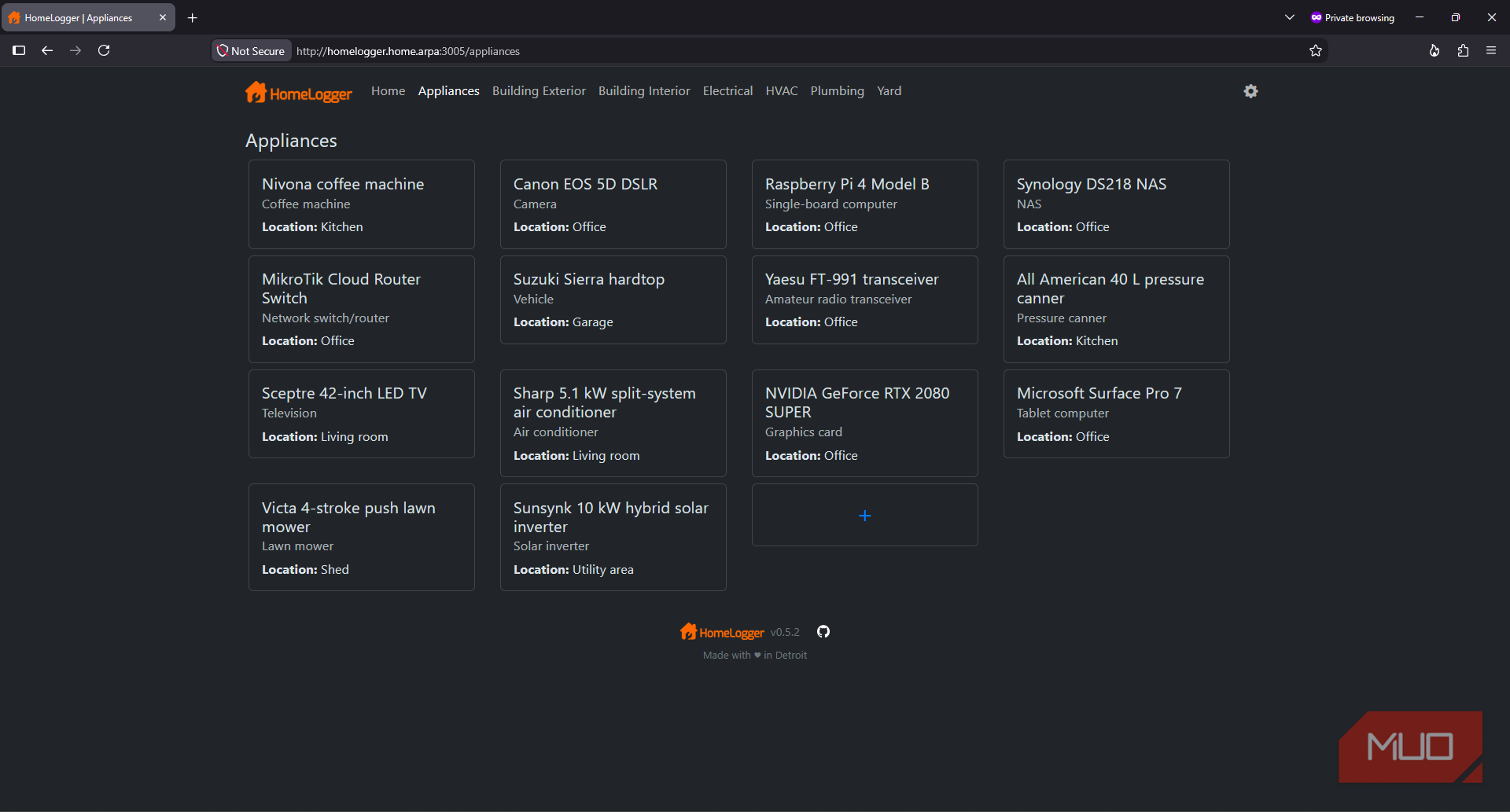
Task: Open the Canon EOS 5D DSLR card
Action: point(613,204)
